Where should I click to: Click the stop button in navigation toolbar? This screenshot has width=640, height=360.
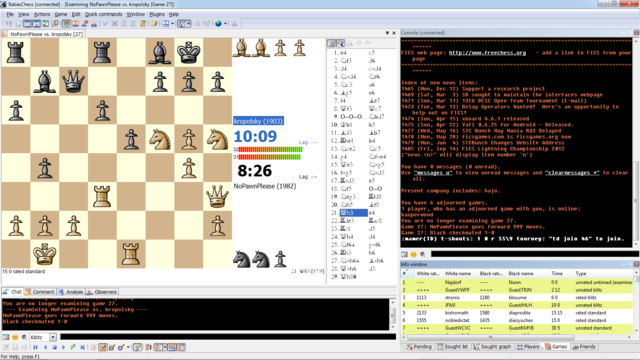point(54,347)
